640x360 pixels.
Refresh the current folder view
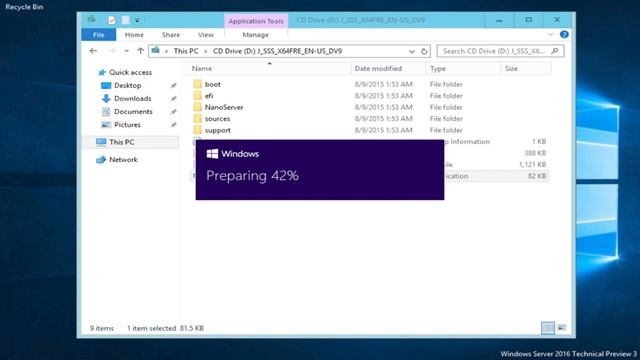click(424, 51)
